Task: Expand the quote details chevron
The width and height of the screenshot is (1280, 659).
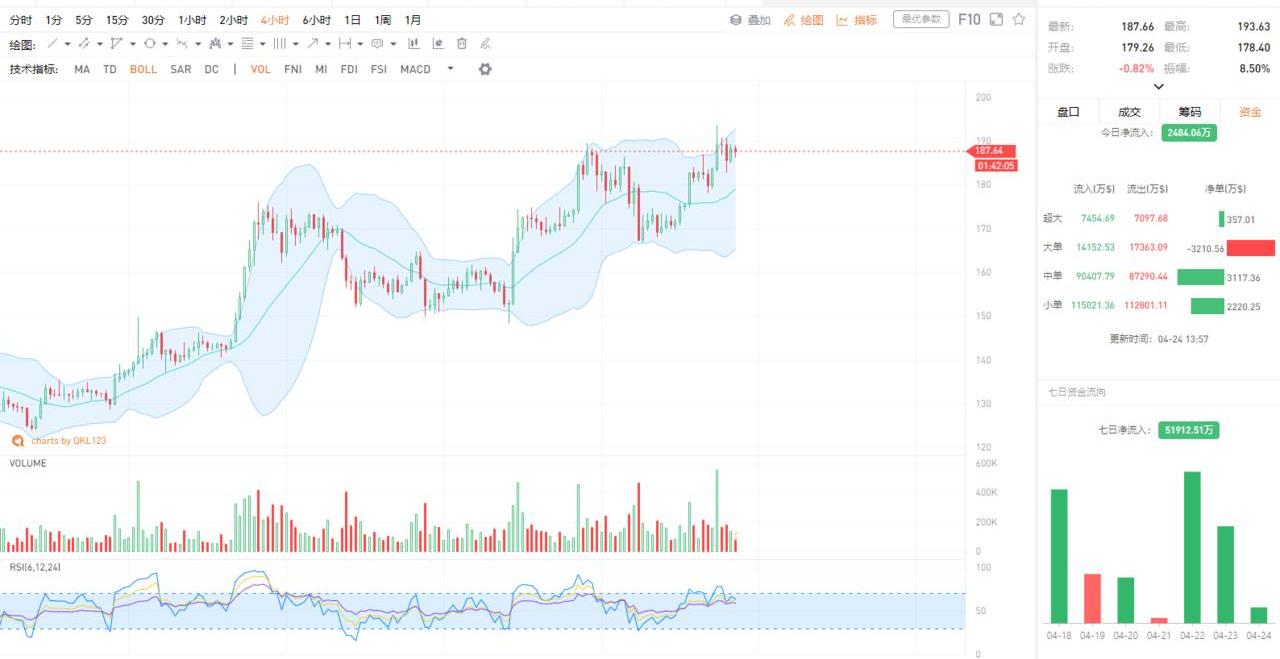Action: pyautogui.click(x=1158, y=87)
